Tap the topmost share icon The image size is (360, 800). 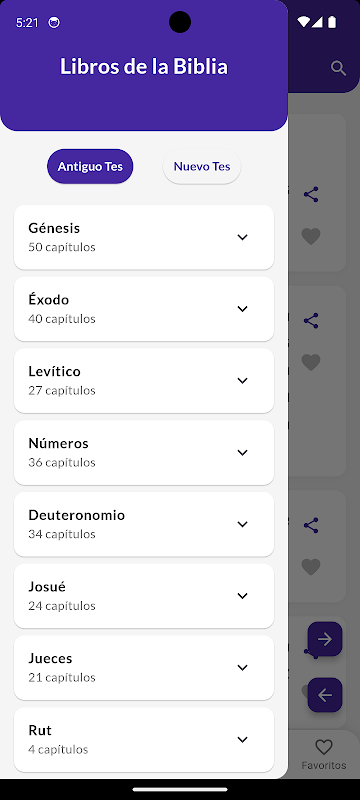pos(311,194)
